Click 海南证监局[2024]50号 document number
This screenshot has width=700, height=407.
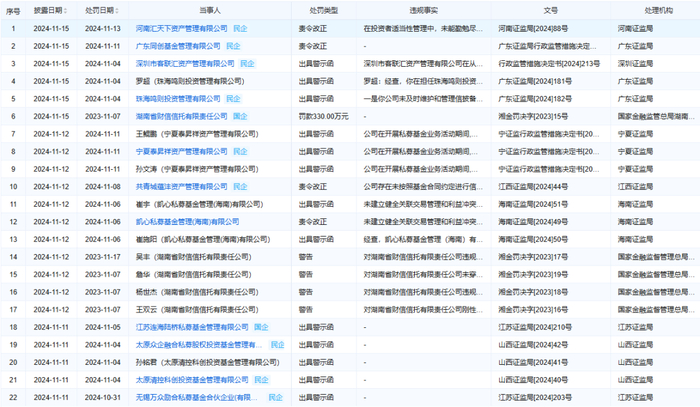[533, 240]
